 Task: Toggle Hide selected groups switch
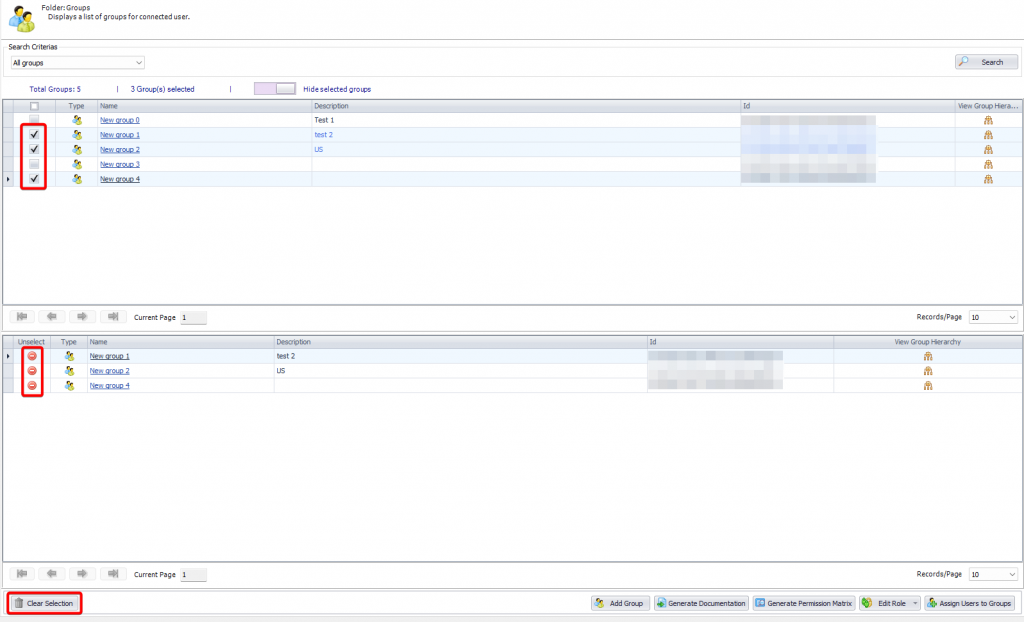click(275, 89)
